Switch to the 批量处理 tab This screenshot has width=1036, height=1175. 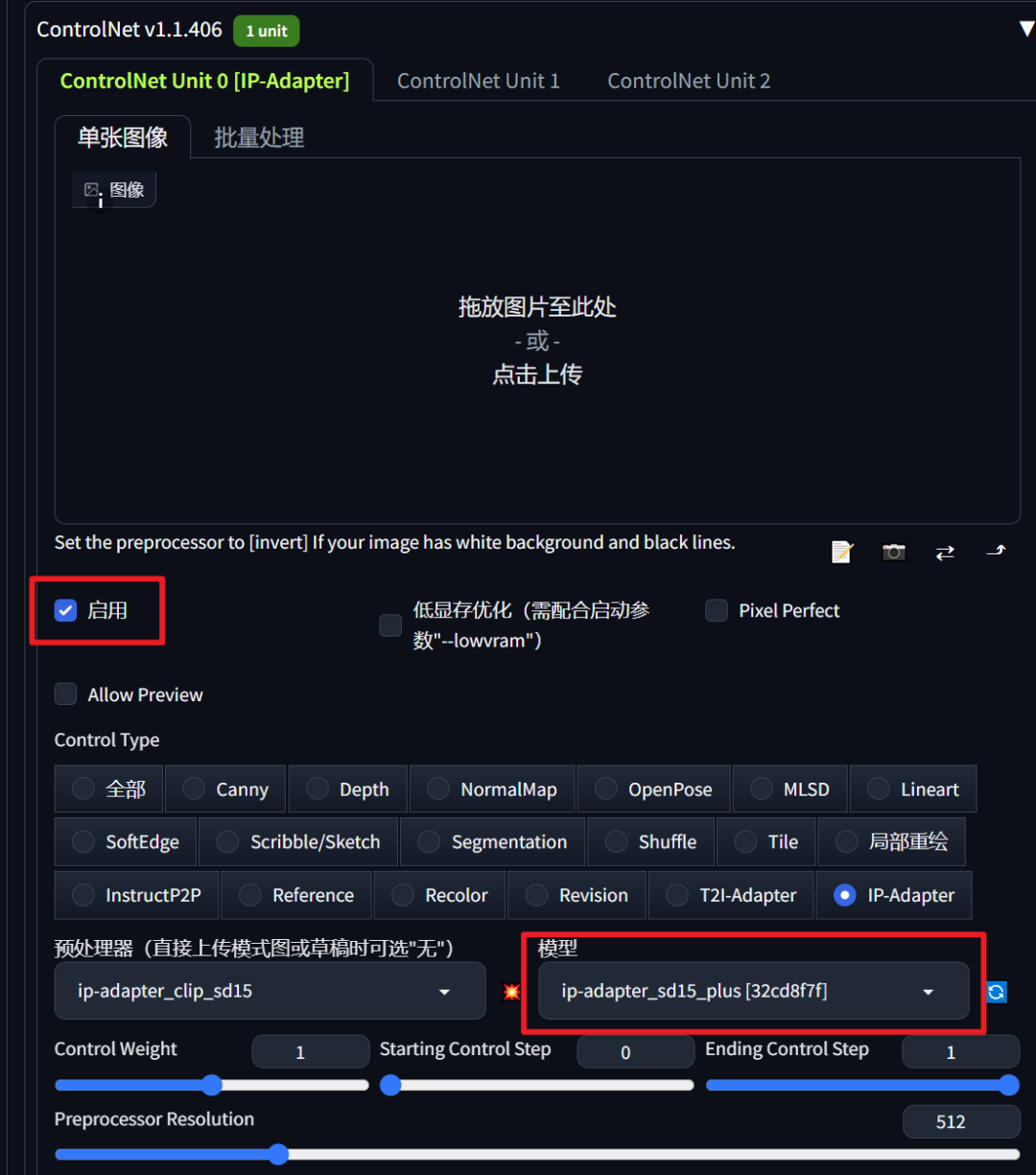[259, 137]
